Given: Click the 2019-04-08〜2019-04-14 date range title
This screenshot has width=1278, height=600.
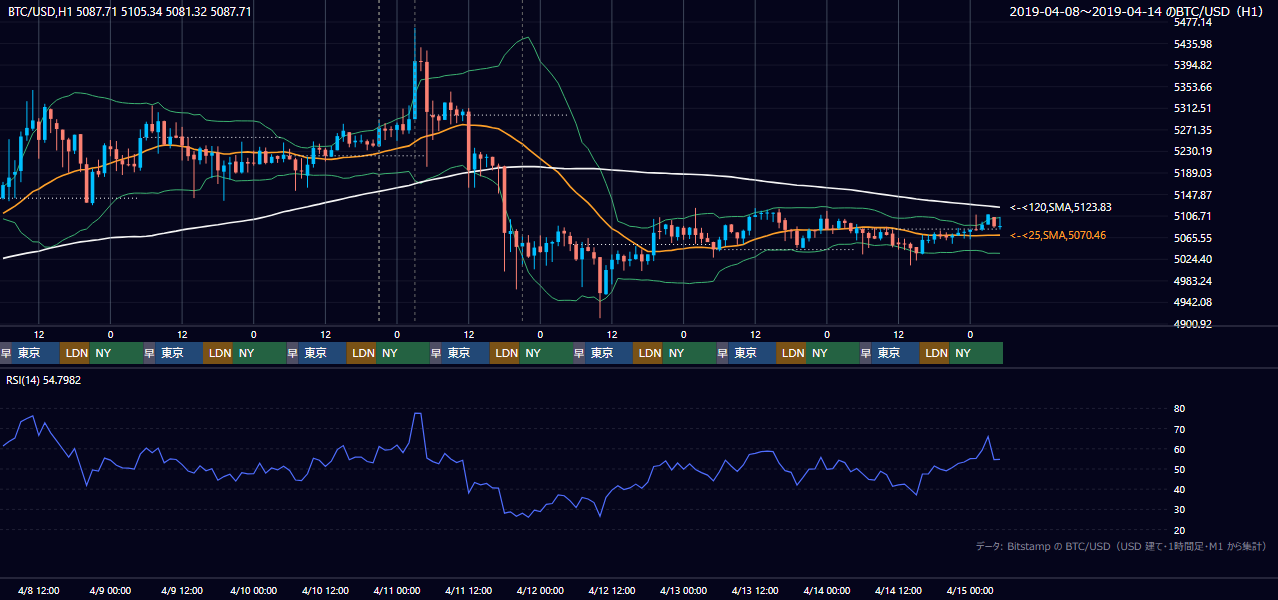Looking at the screenshot, I should [x=1138, y=12].
